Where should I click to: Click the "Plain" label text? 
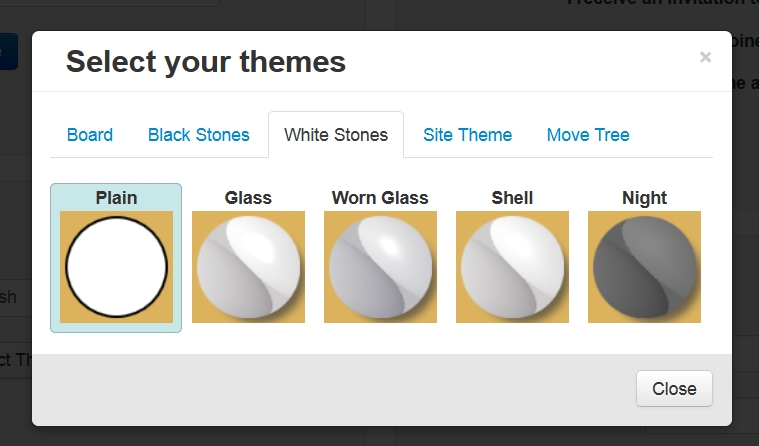pos(116,197)
